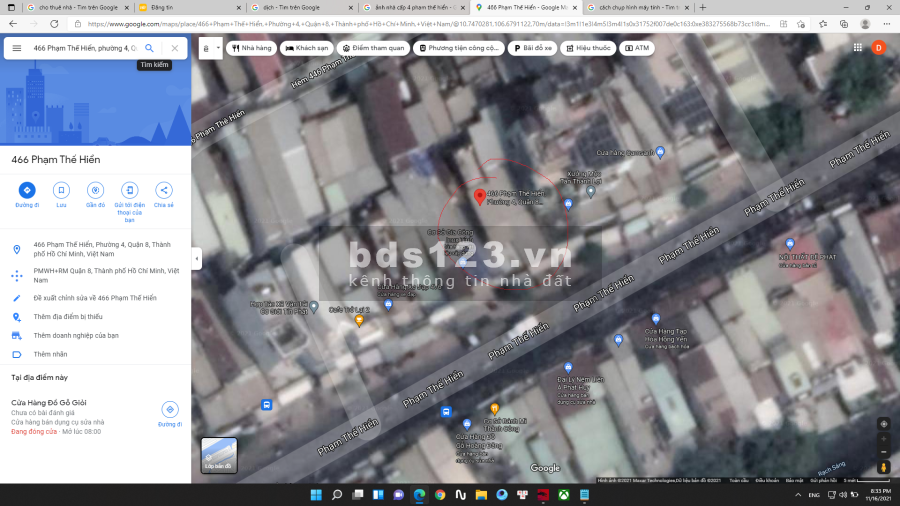Switch to 'ảnh nhà cấp 4 phạm thế hiển' tab
This screenshot has width=900, height=506.
click(x=413, y=7)
